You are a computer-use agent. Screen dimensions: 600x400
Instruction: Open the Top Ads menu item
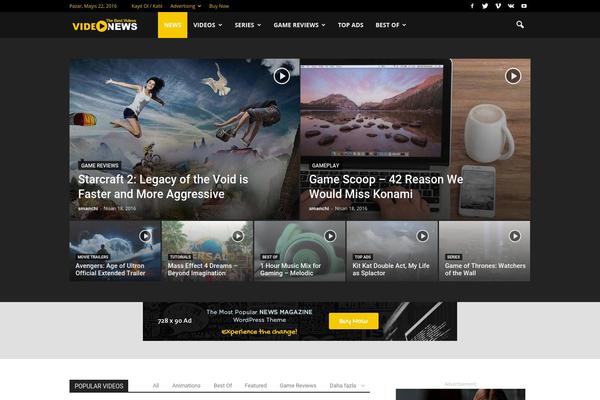tap(351, 25)
